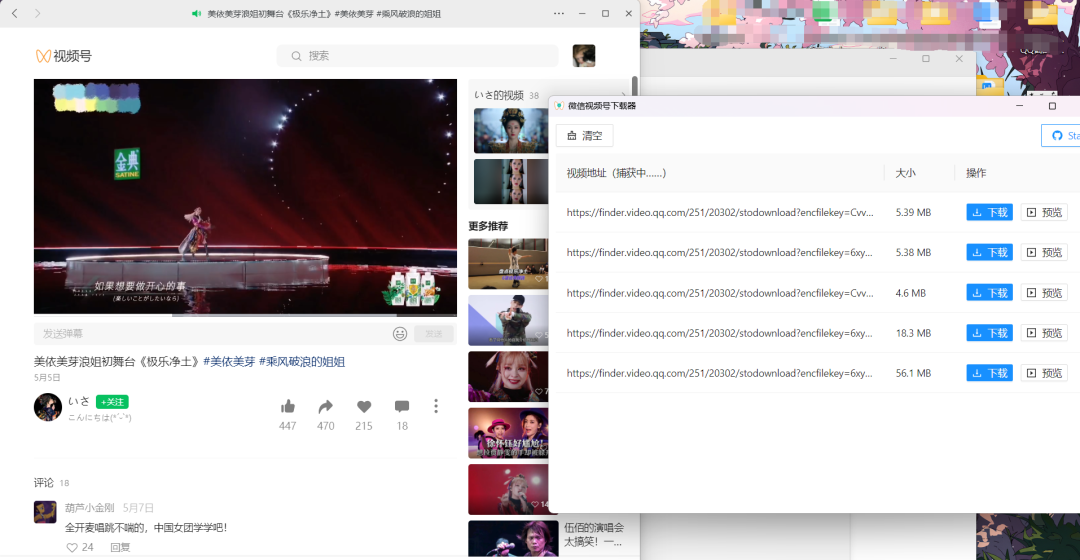This screenshot has width=1080, height=560.
Task: Open the emoji picker beside the 弹幕 input
Action: (399, 333)
